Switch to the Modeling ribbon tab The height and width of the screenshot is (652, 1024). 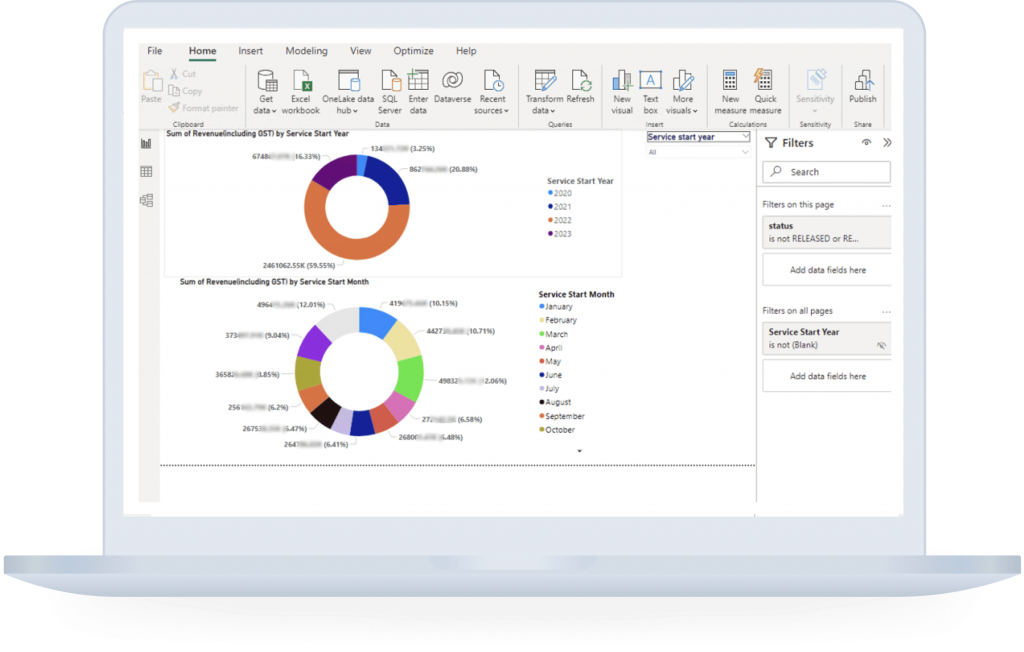[x=306, y=51]
